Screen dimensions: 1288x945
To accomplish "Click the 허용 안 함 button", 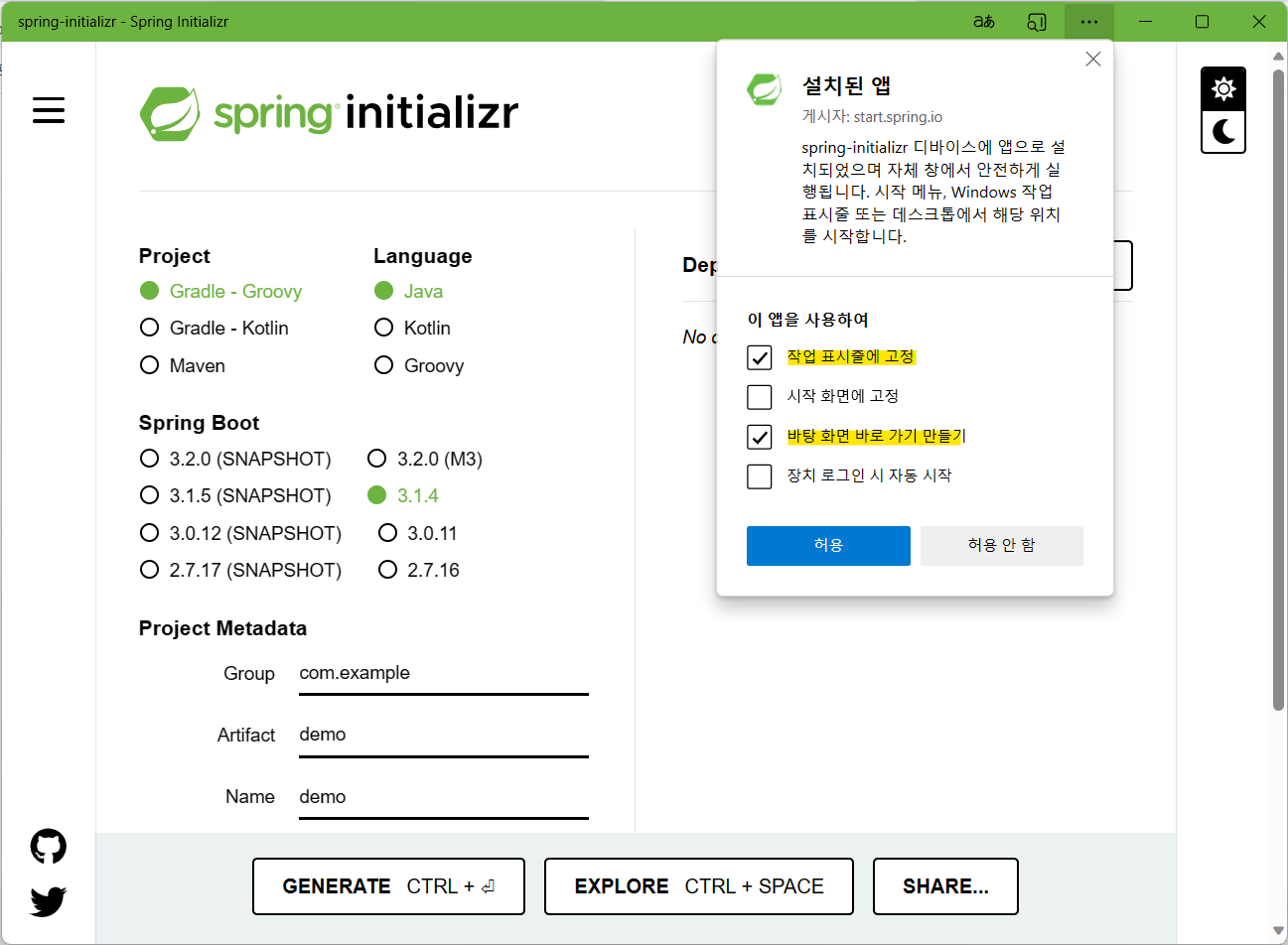I will click(1001, 546).
